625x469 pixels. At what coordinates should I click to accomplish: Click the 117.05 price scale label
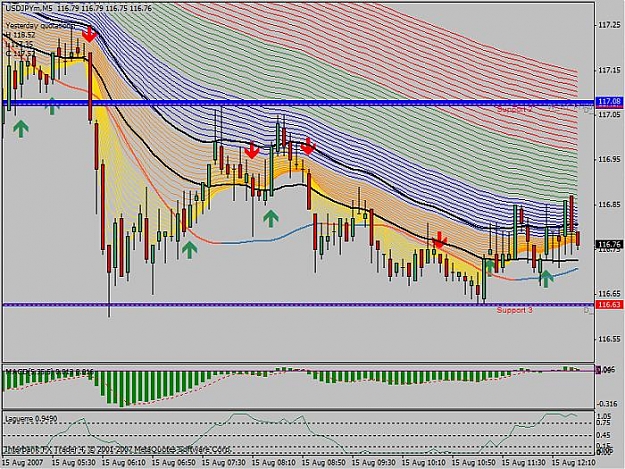coord(609,115)
